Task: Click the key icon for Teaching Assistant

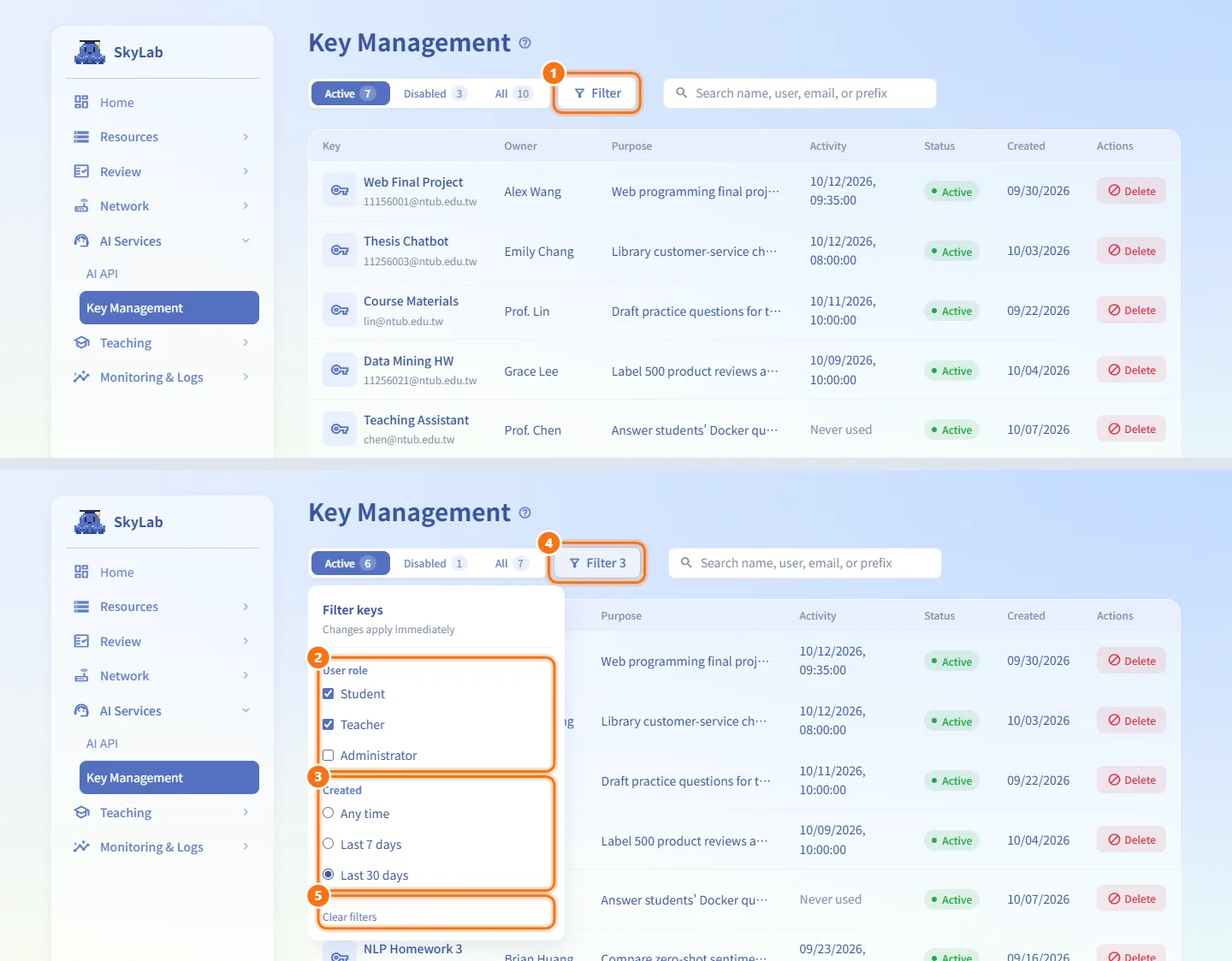Action: pos(340,429)
